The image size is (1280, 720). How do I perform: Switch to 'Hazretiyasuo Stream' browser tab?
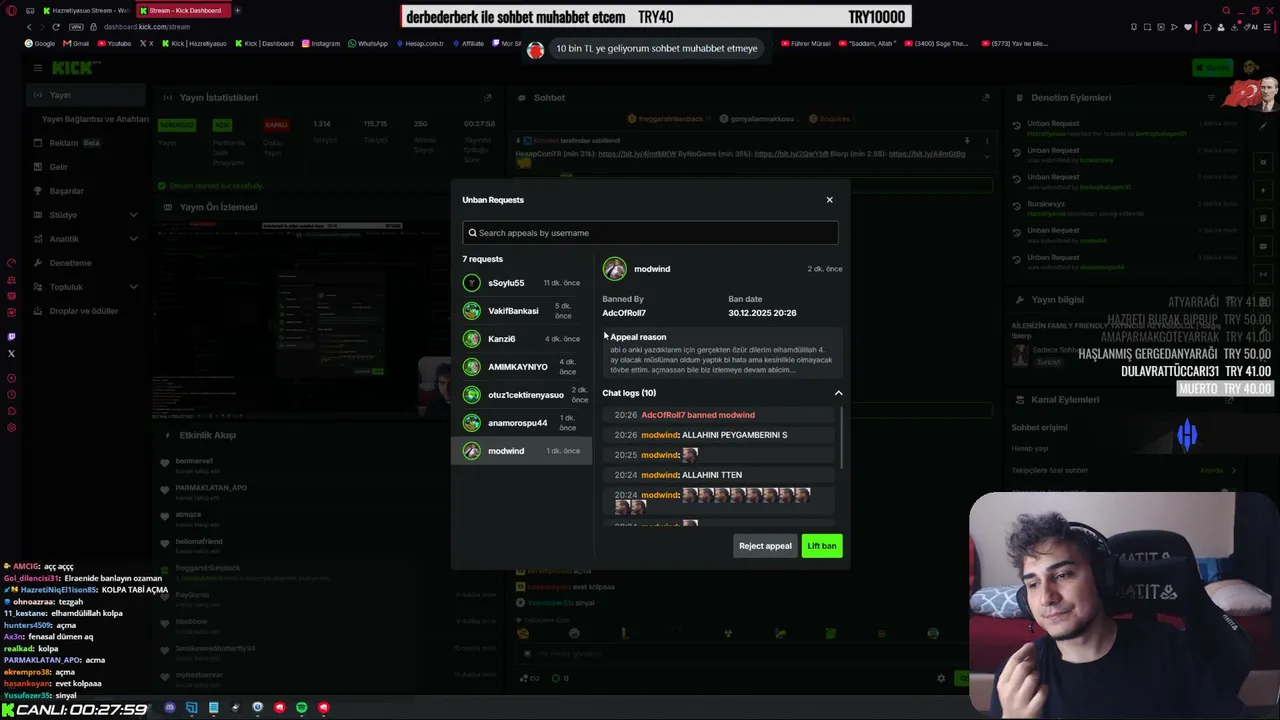coord(87,10)
